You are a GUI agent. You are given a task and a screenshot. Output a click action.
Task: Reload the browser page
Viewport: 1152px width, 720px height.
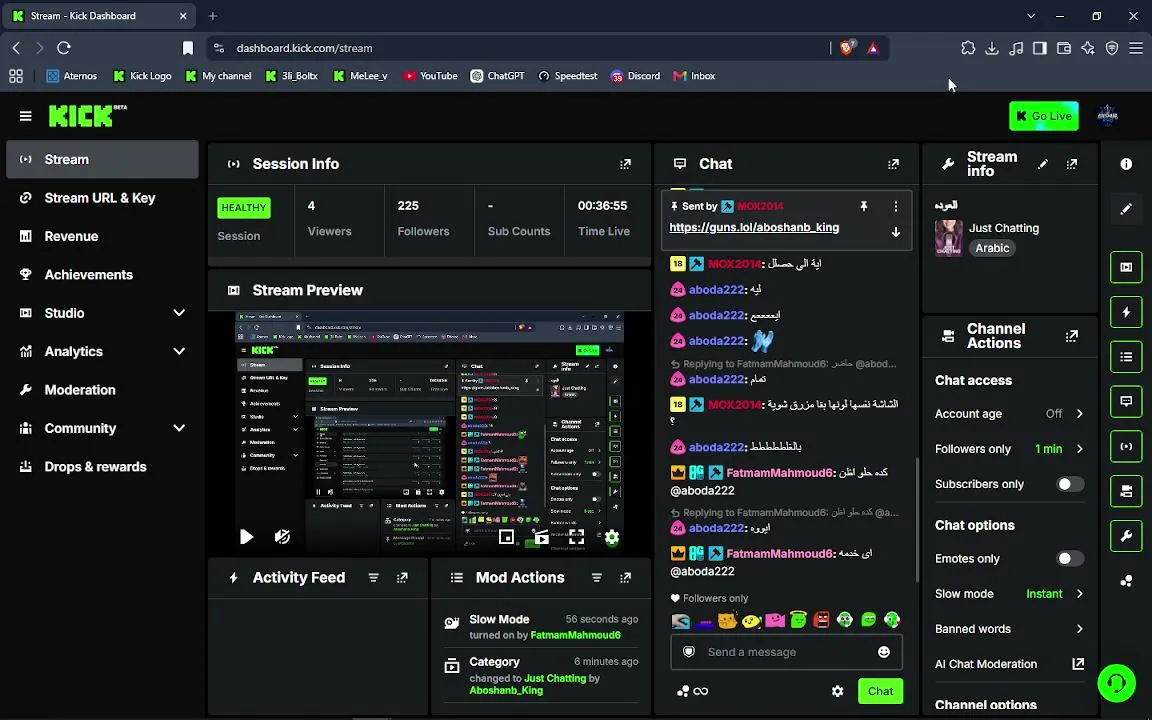[64, 48]
